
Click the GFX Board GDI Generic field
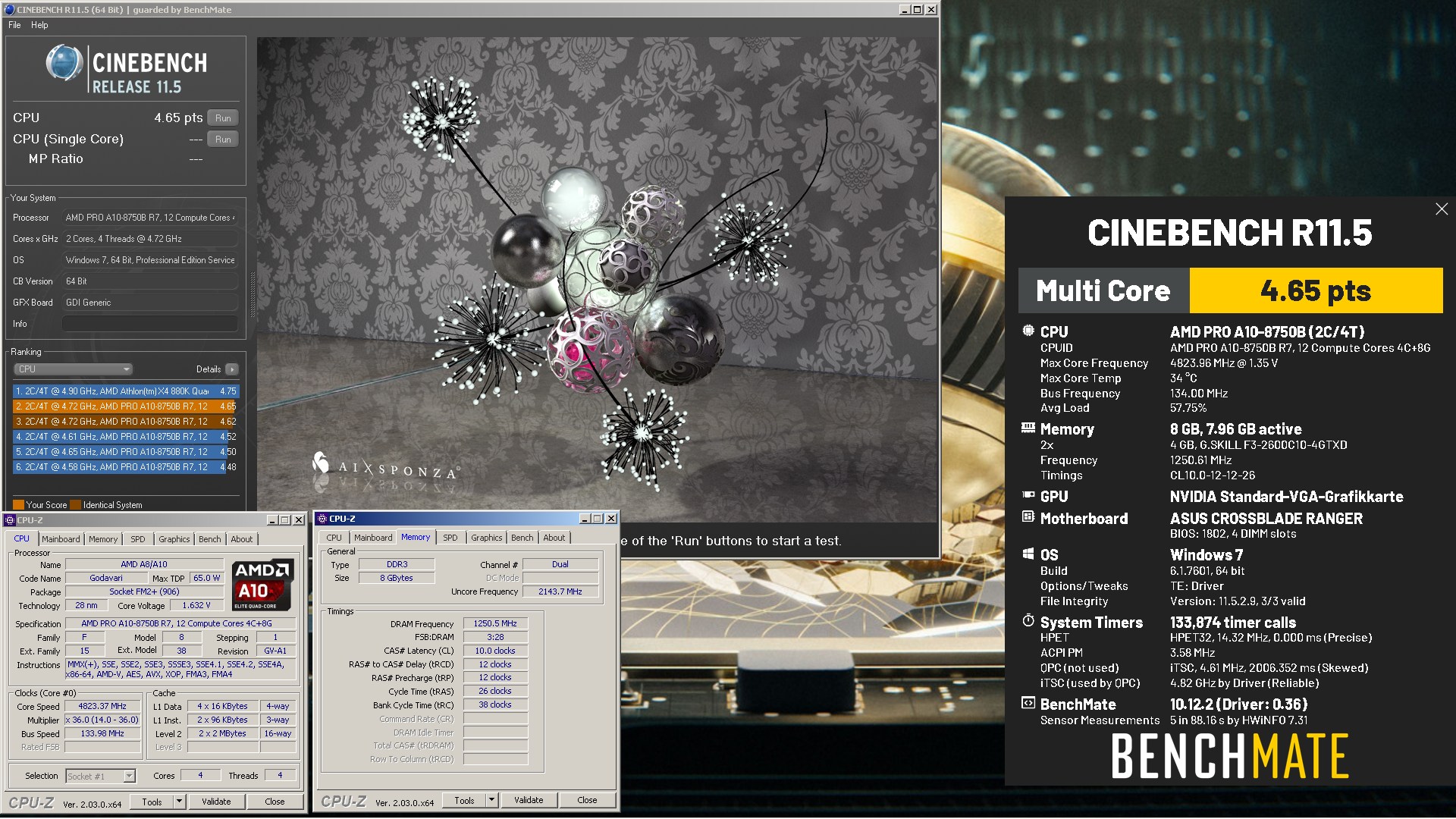coord(150,303)
